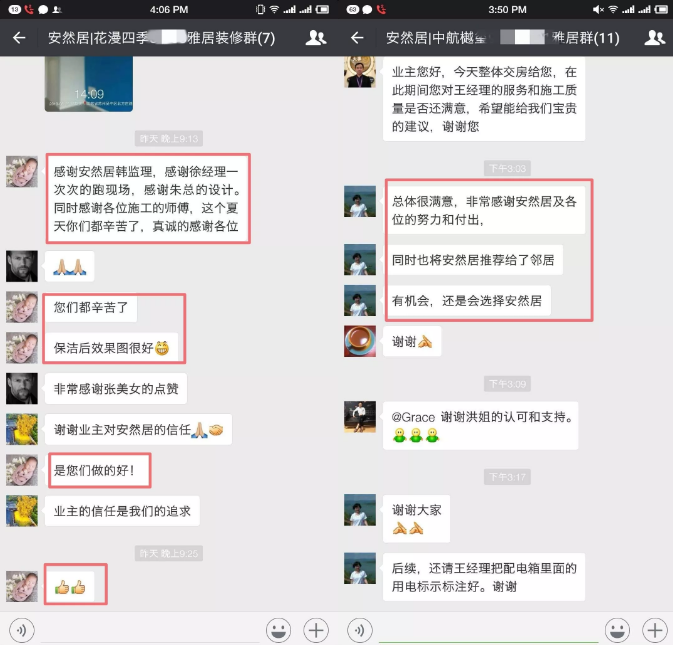Tap avatar beside @Grace message

point(360,417)
